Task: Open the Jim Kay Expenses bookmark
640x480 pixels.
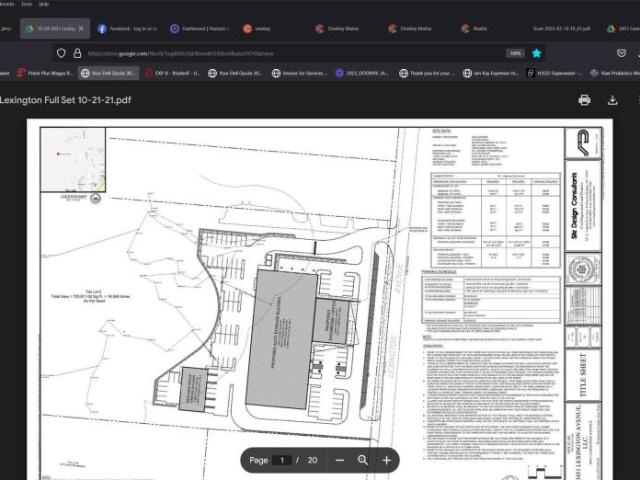Action: 490,73
